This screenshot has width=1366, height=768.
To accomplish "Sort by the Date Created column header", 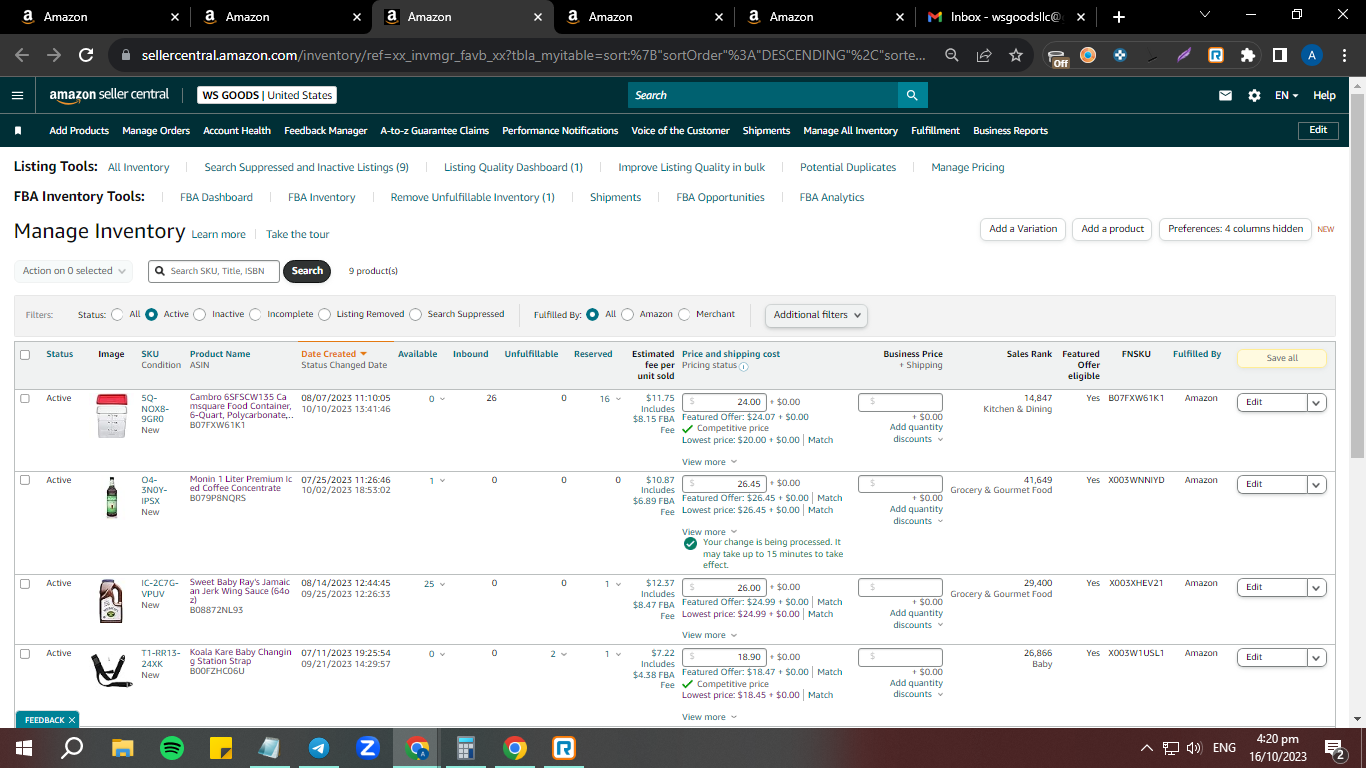I will (334, 354).
